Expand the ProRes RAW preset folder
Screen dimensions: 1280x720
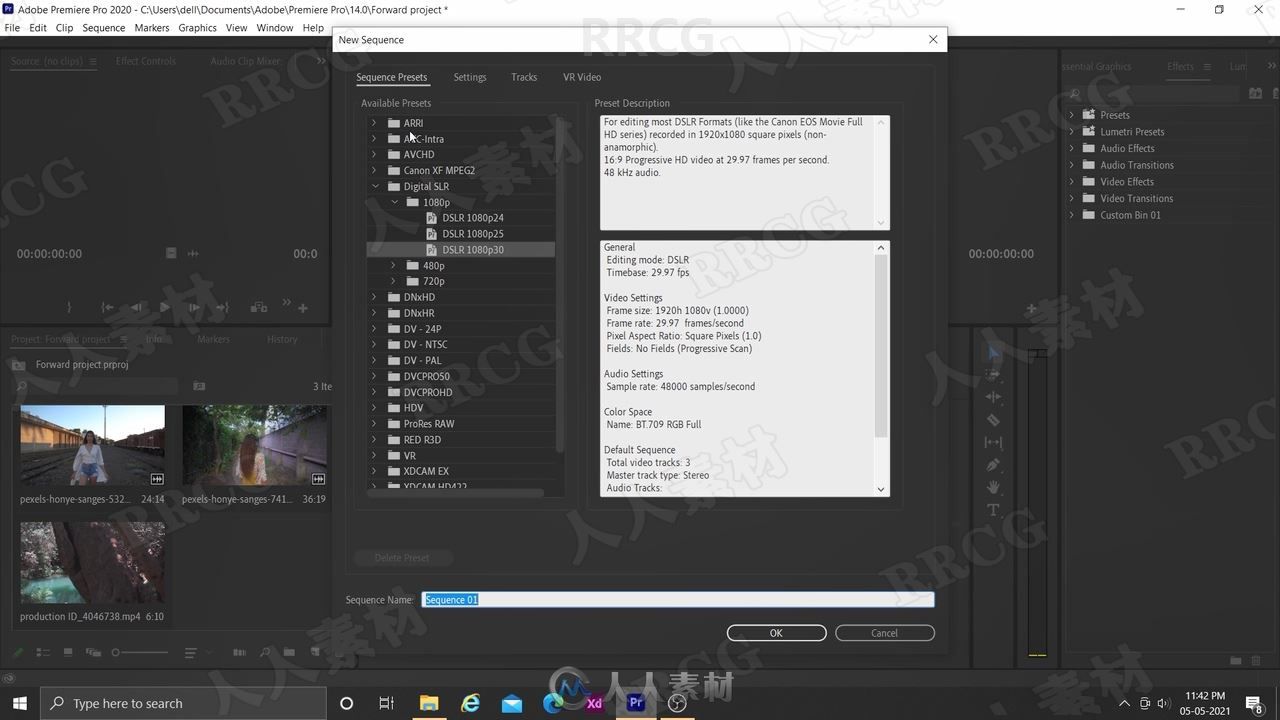[x=375, y=423]
